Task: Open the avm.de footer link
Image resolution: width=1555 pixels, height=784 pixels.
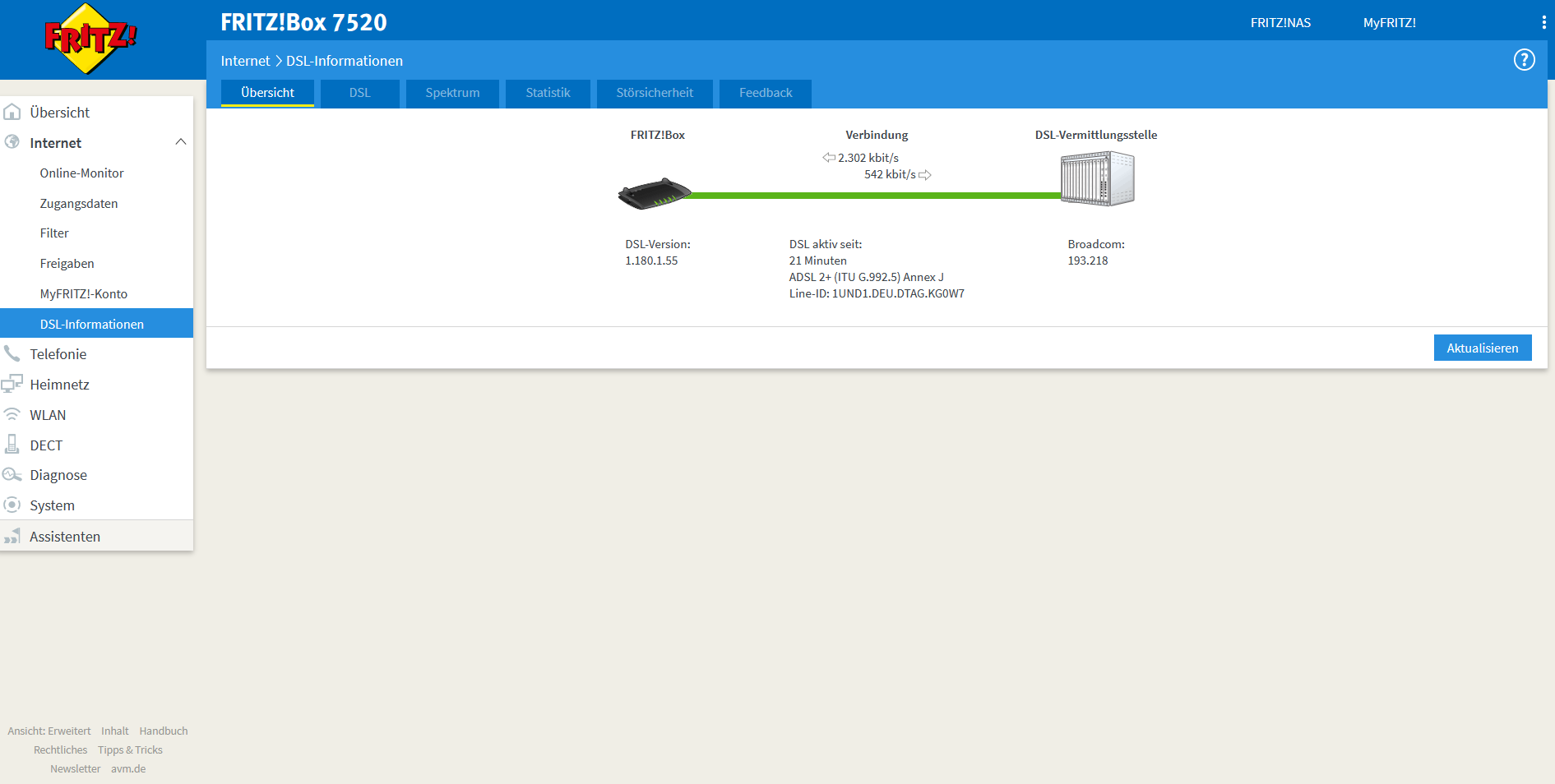Action: [128, 769]
